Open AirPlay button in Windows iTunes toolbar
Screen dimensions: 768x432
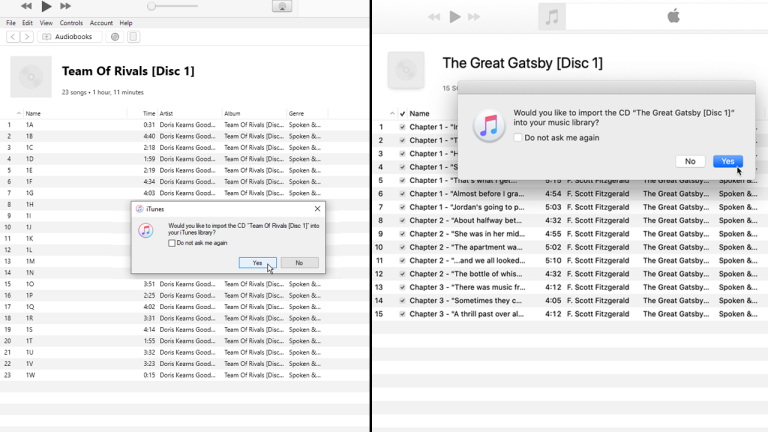[x=282, y=6]
